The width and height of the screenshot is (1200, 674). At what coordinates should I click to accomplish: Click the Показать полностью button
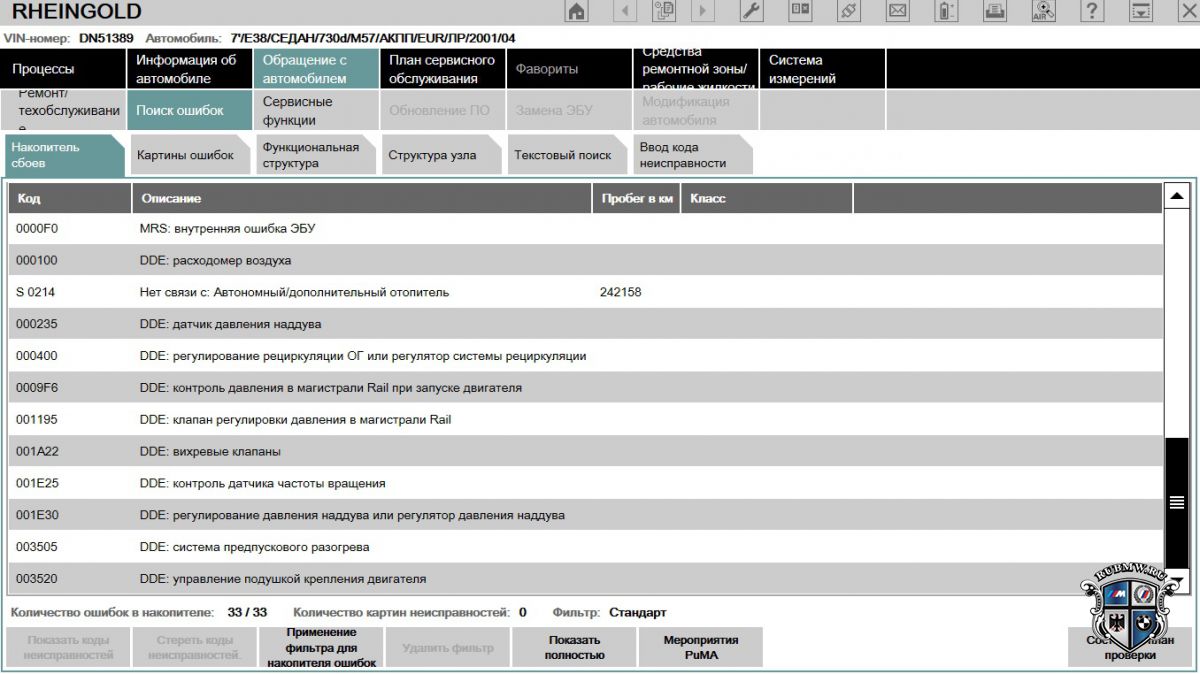click(x=574, y=648)
